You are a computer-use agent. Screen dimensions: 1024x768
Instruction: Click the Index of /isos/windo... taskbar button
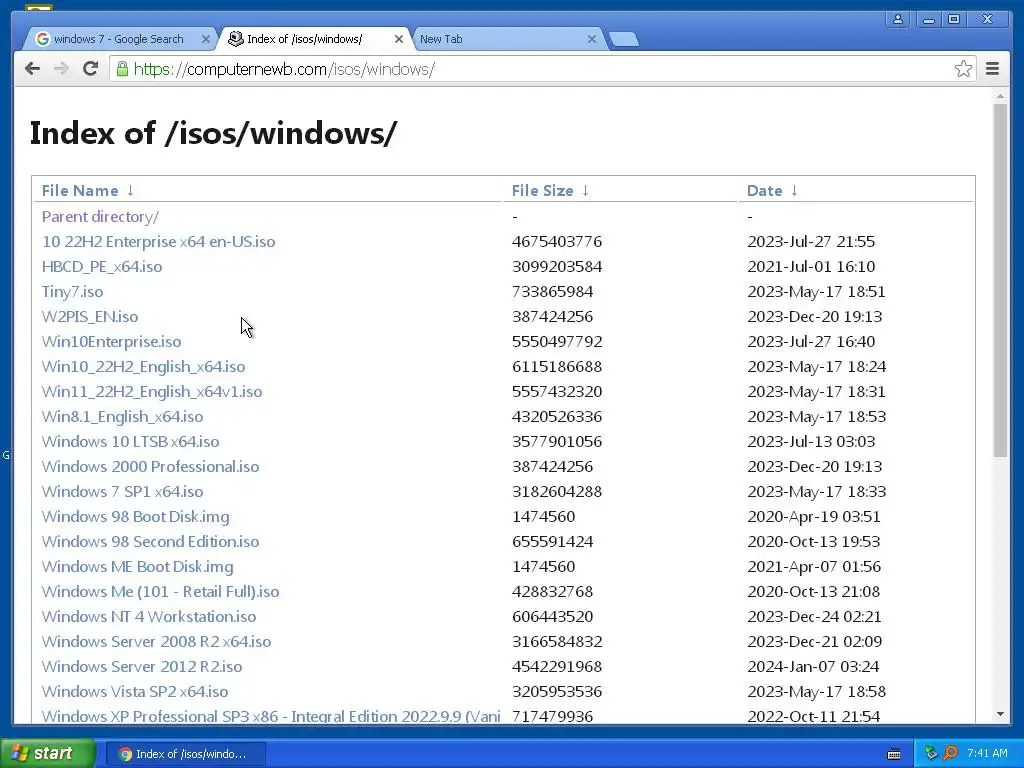(185, 754)
